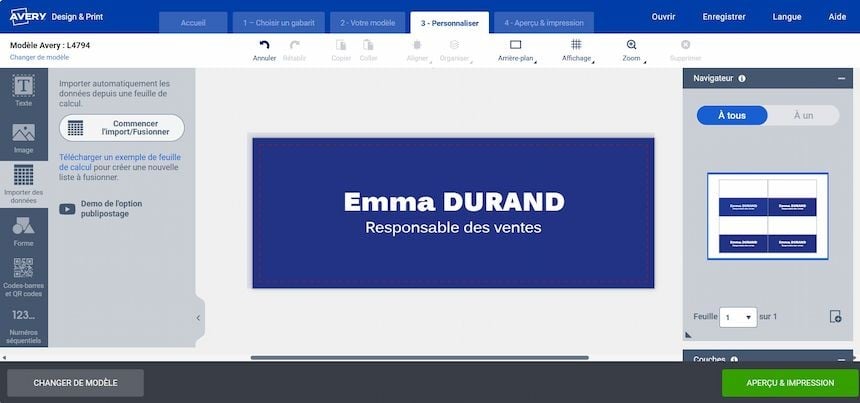Click the Annuler undo icon

pyautogui.click(x=264, y=45)
